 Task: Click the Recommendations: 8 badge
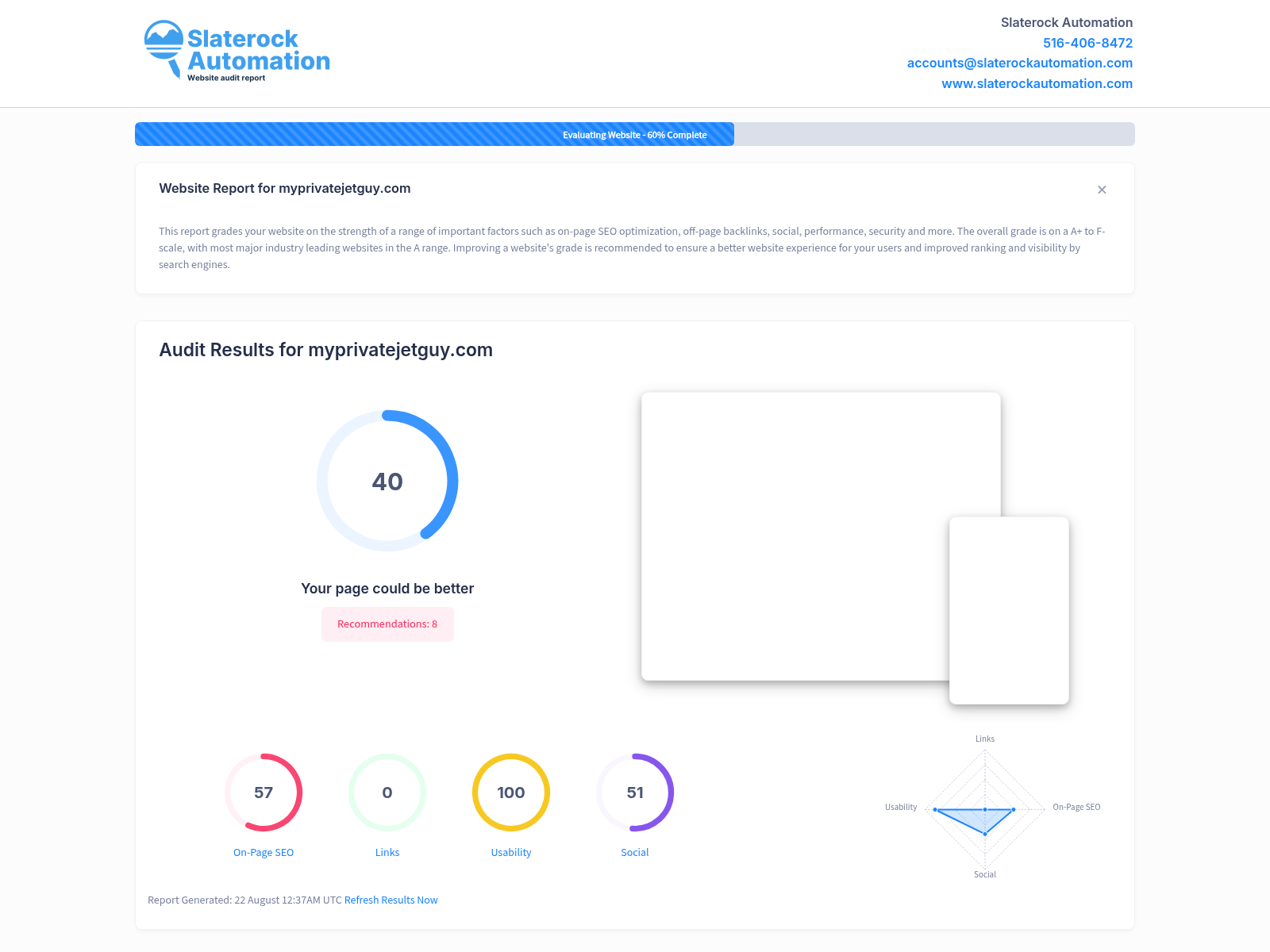(387, 624)
